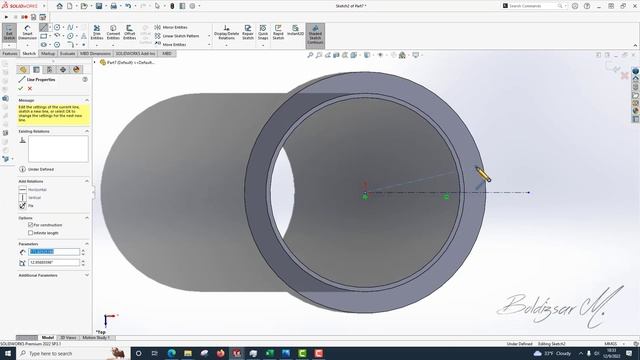
Task: Click the line length parameter field
Action: pos(54,252)
